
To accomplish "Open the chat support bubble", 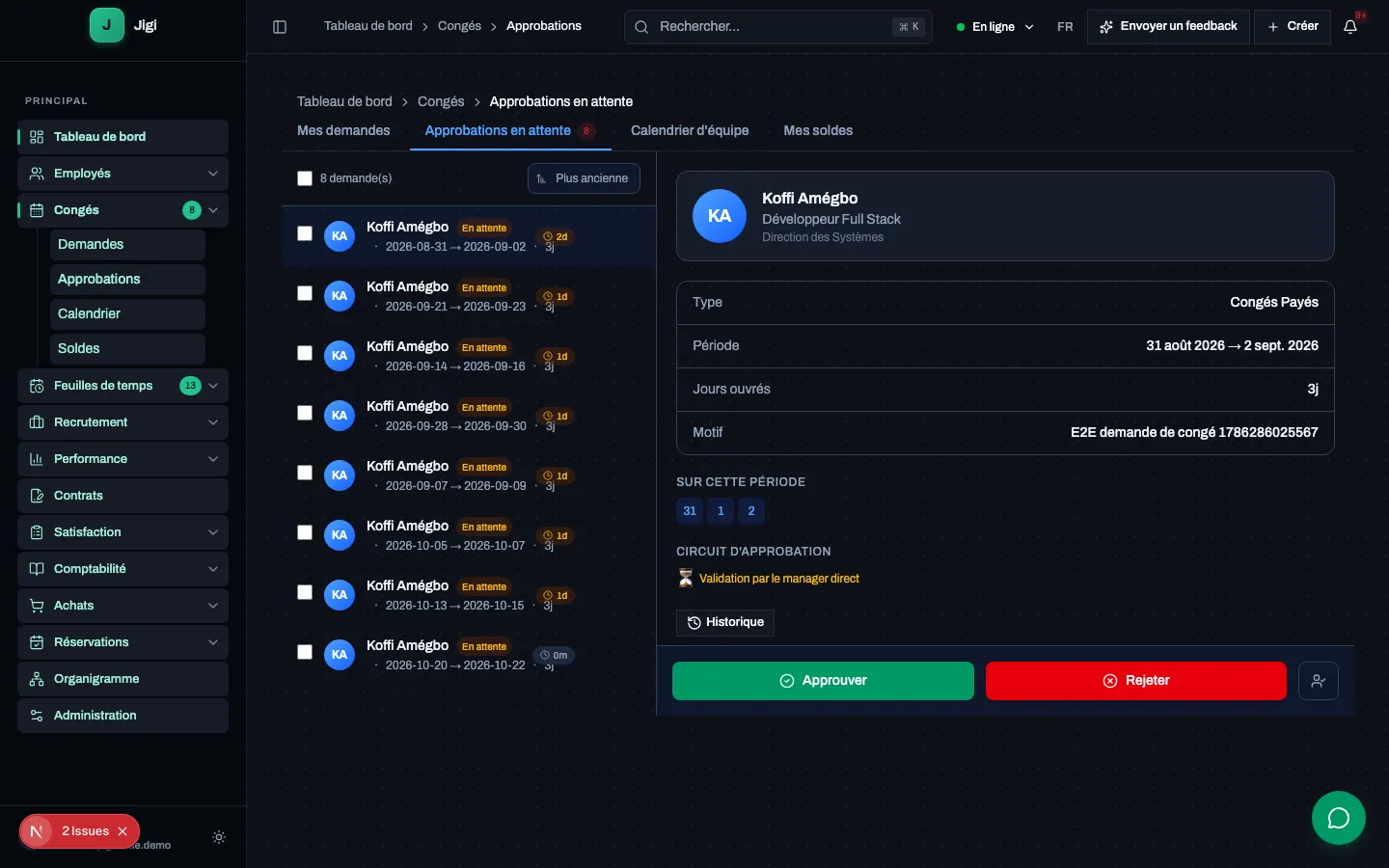I will 1338,818.
